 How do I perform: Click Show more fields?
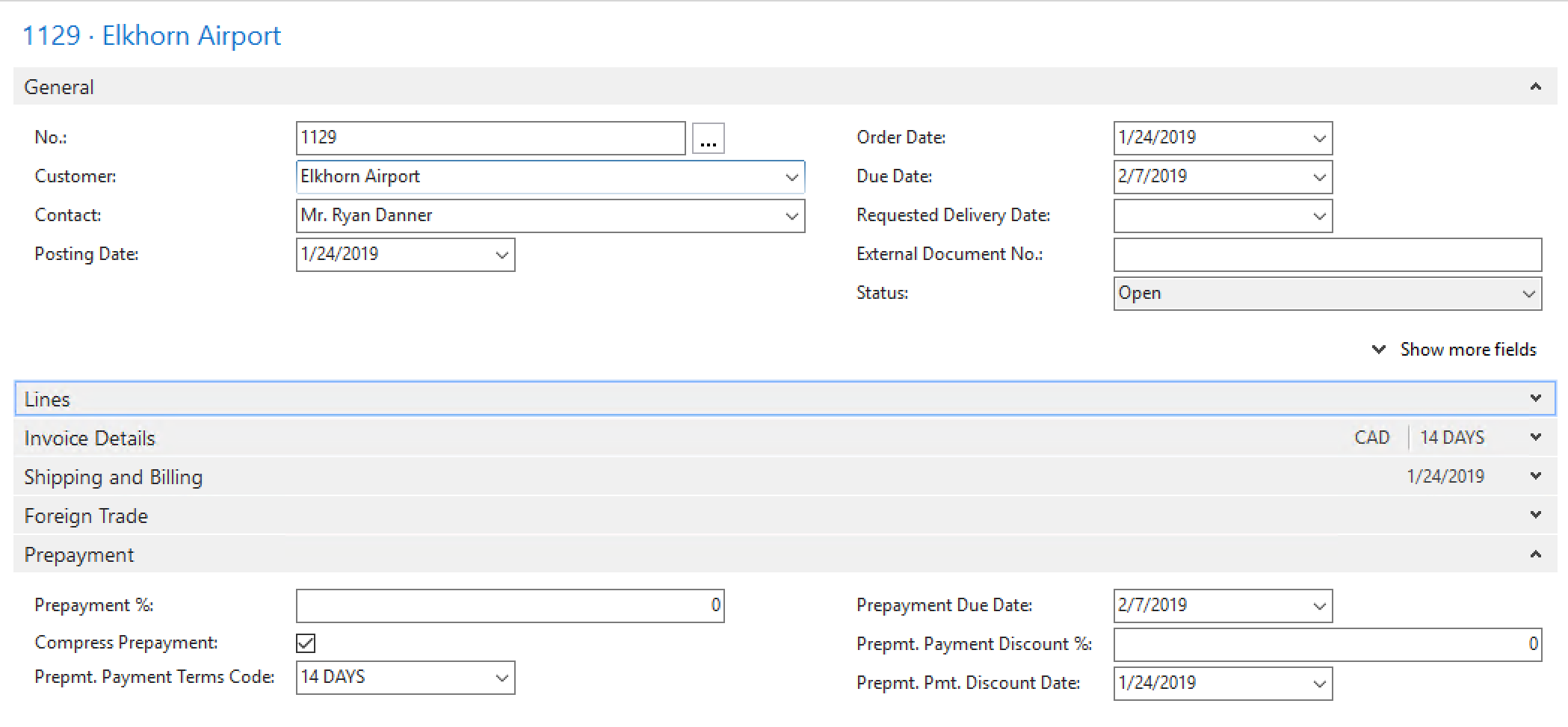1467,350
